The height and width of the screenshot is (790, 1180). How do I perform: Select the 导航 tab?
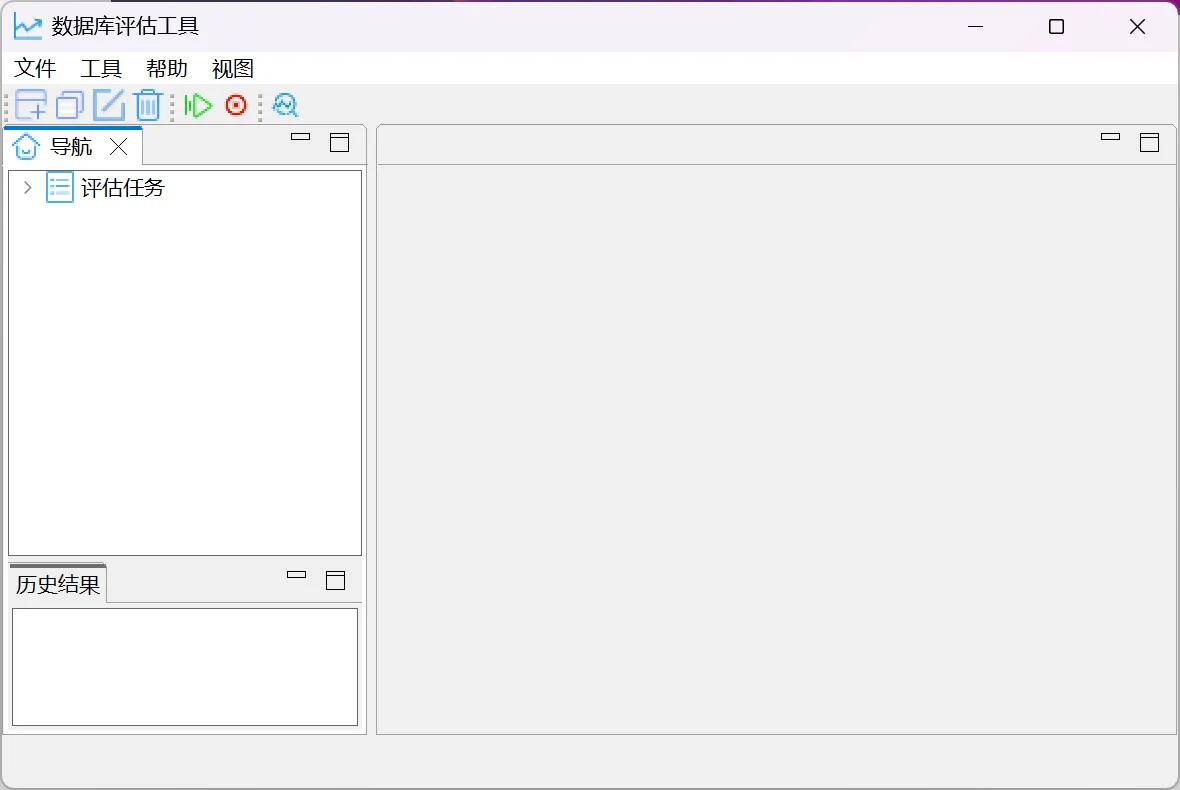pyautogui.click(x=70, y=147)
